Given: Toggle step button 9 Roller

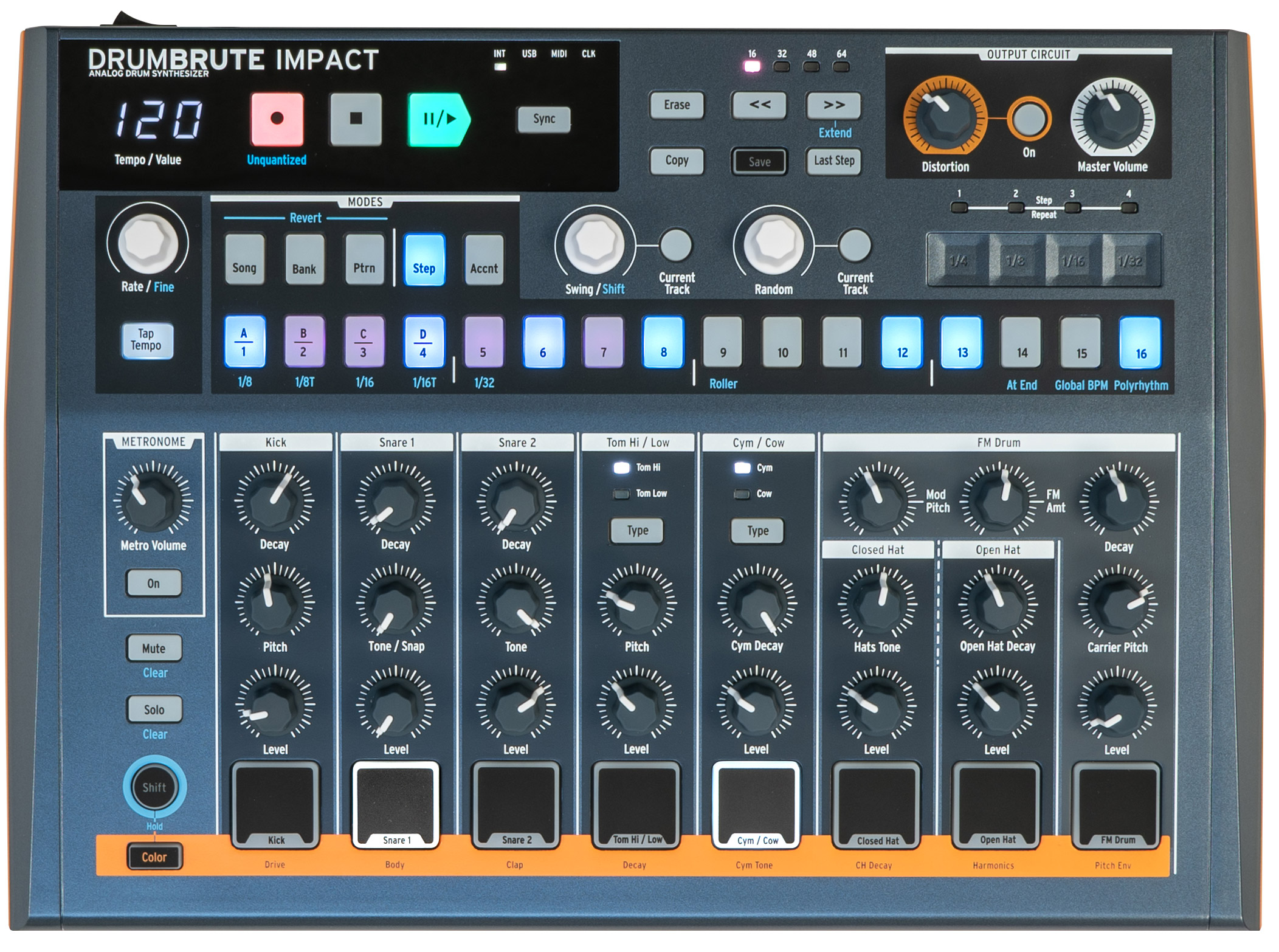Looking at the screenshot, I should [x=723, y=342].
